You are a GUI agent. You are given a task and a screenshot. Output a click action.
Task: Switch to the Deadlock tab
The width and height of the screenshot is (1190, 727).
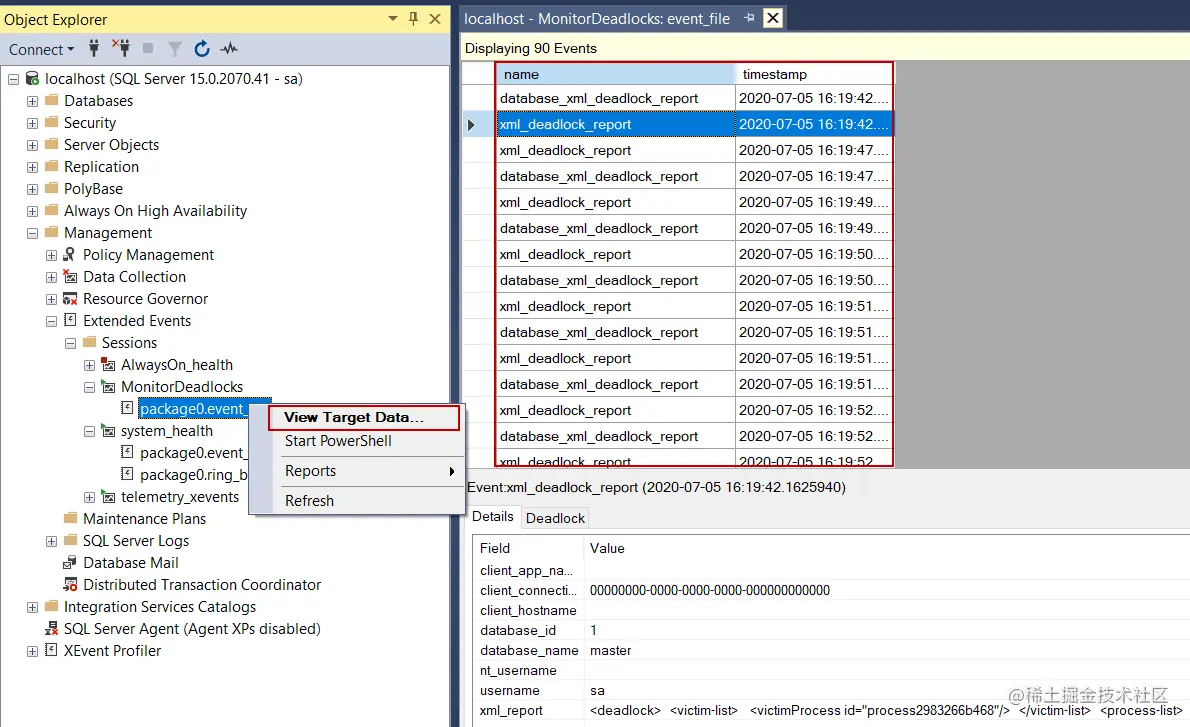pyautogui.click(x=556, y=518)
